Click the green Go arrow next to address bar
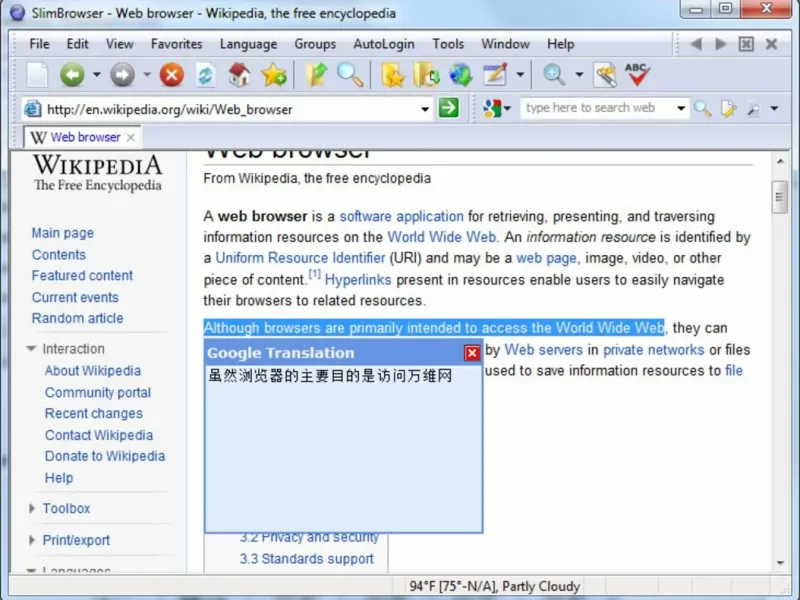The width and height of the screenshot is (800, 600). point(448,108)
